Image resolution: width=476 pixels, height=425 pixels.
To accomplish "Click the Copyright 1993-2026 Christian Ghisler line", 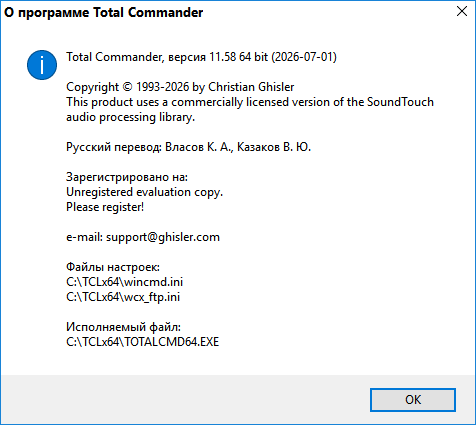I will (x=180, y=87).
